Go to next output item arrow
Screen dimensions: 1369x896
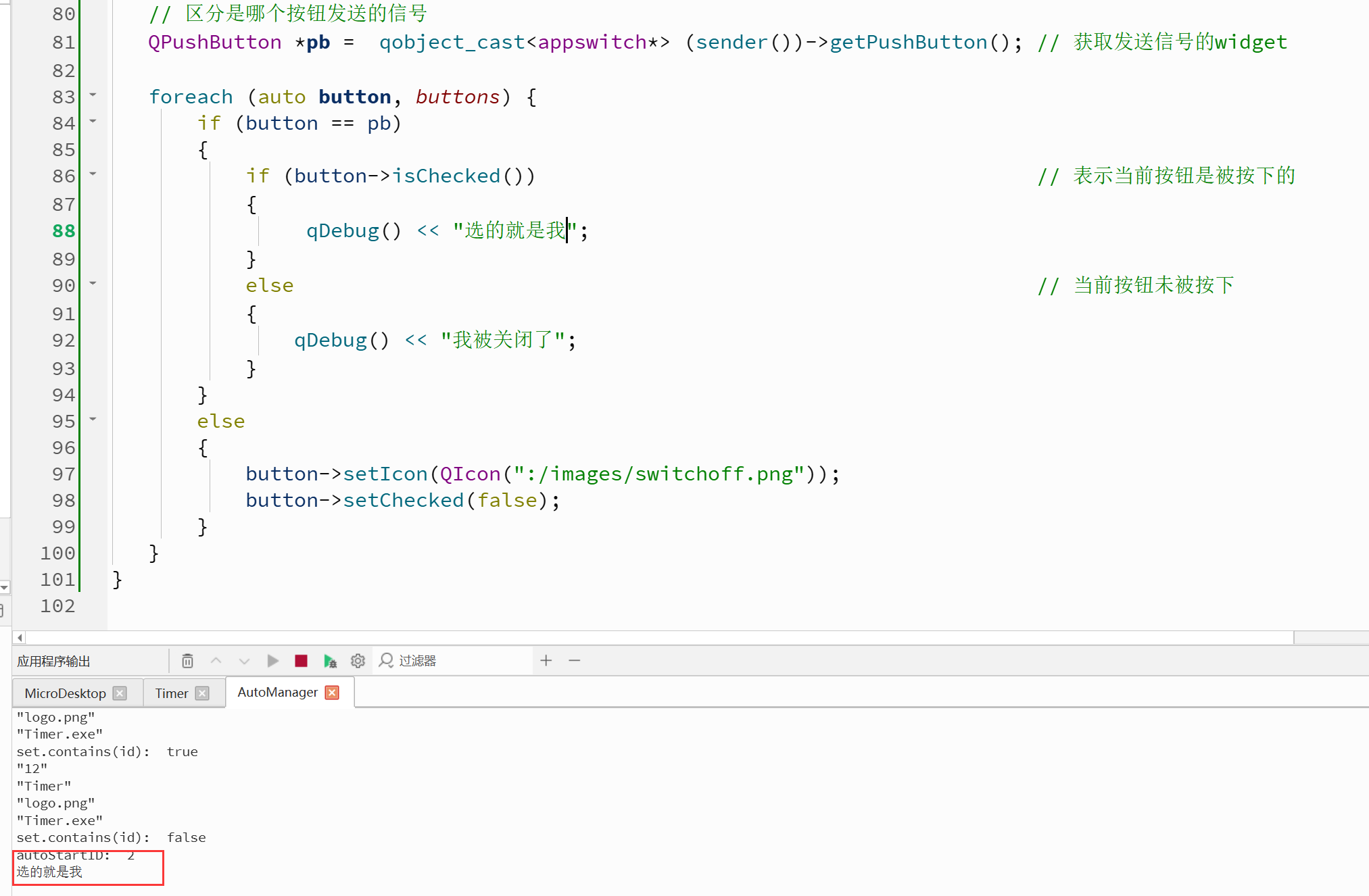[244, 660]
